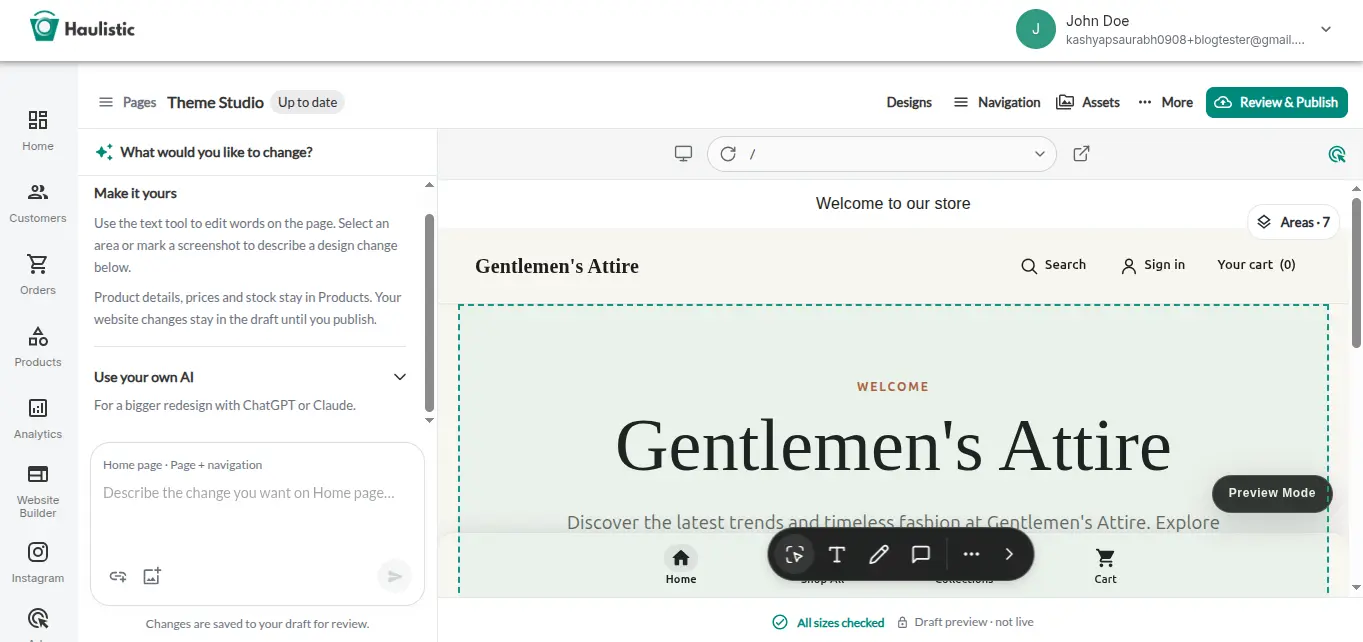Screen dimensions: 1363x642
Task: Click Welcome to our store announcement
Action: [893, 203]
